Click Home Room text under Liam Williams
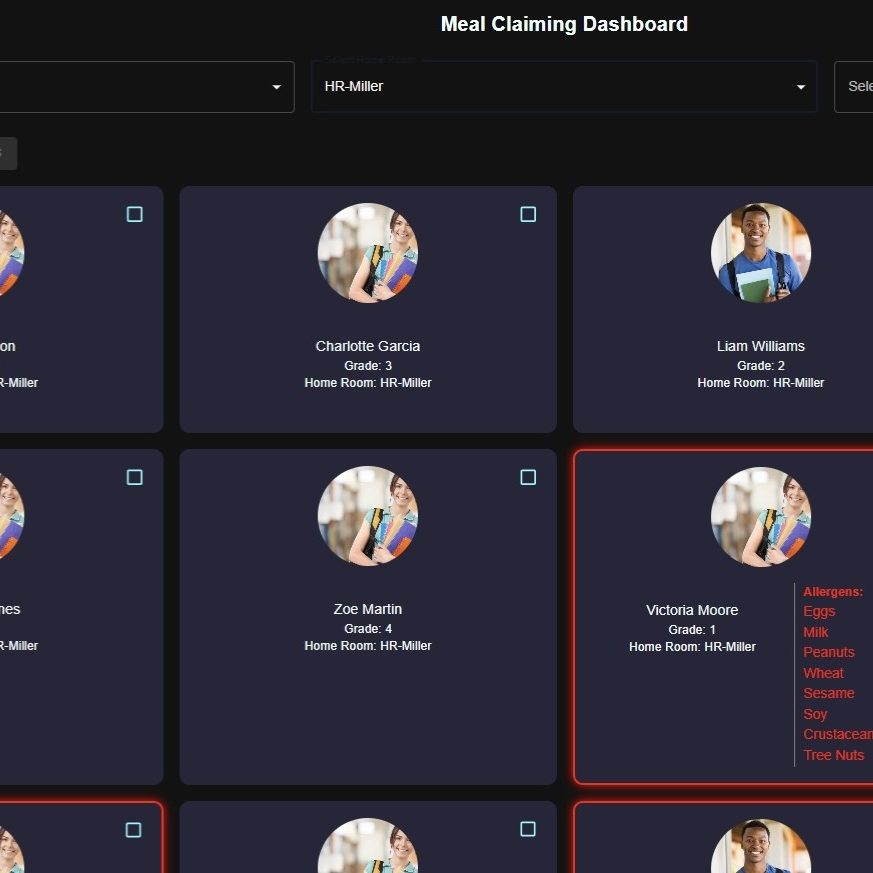873x873 pixels. (x=761, y=383)
